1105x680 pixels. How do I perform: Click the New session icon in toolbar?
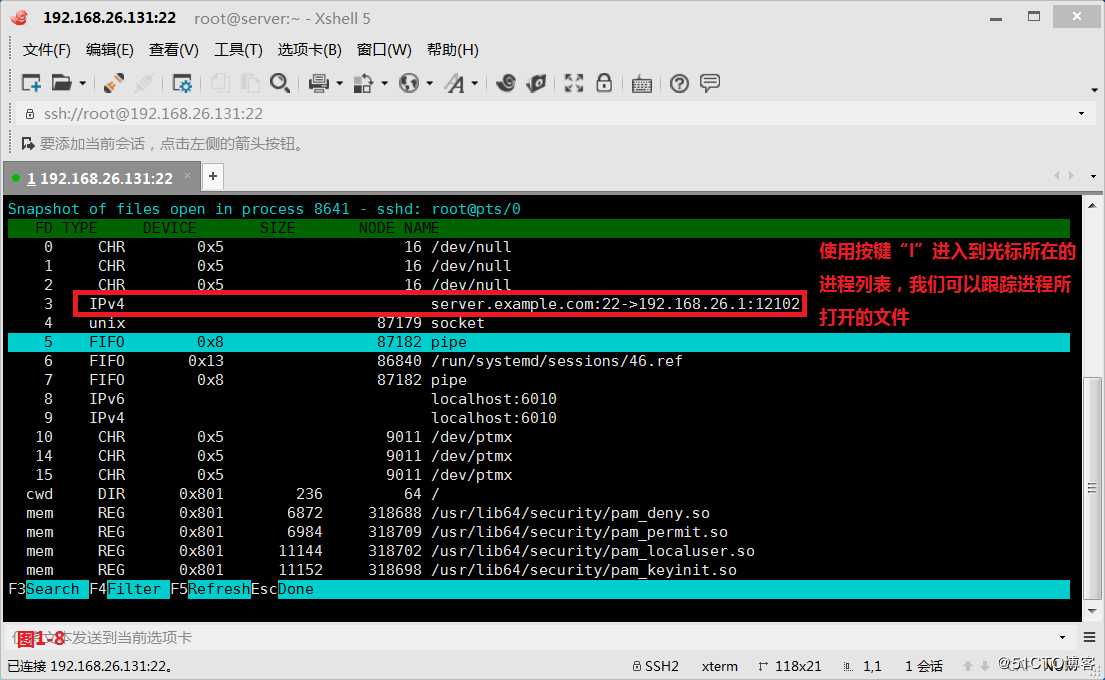click(x=31, y=83)
